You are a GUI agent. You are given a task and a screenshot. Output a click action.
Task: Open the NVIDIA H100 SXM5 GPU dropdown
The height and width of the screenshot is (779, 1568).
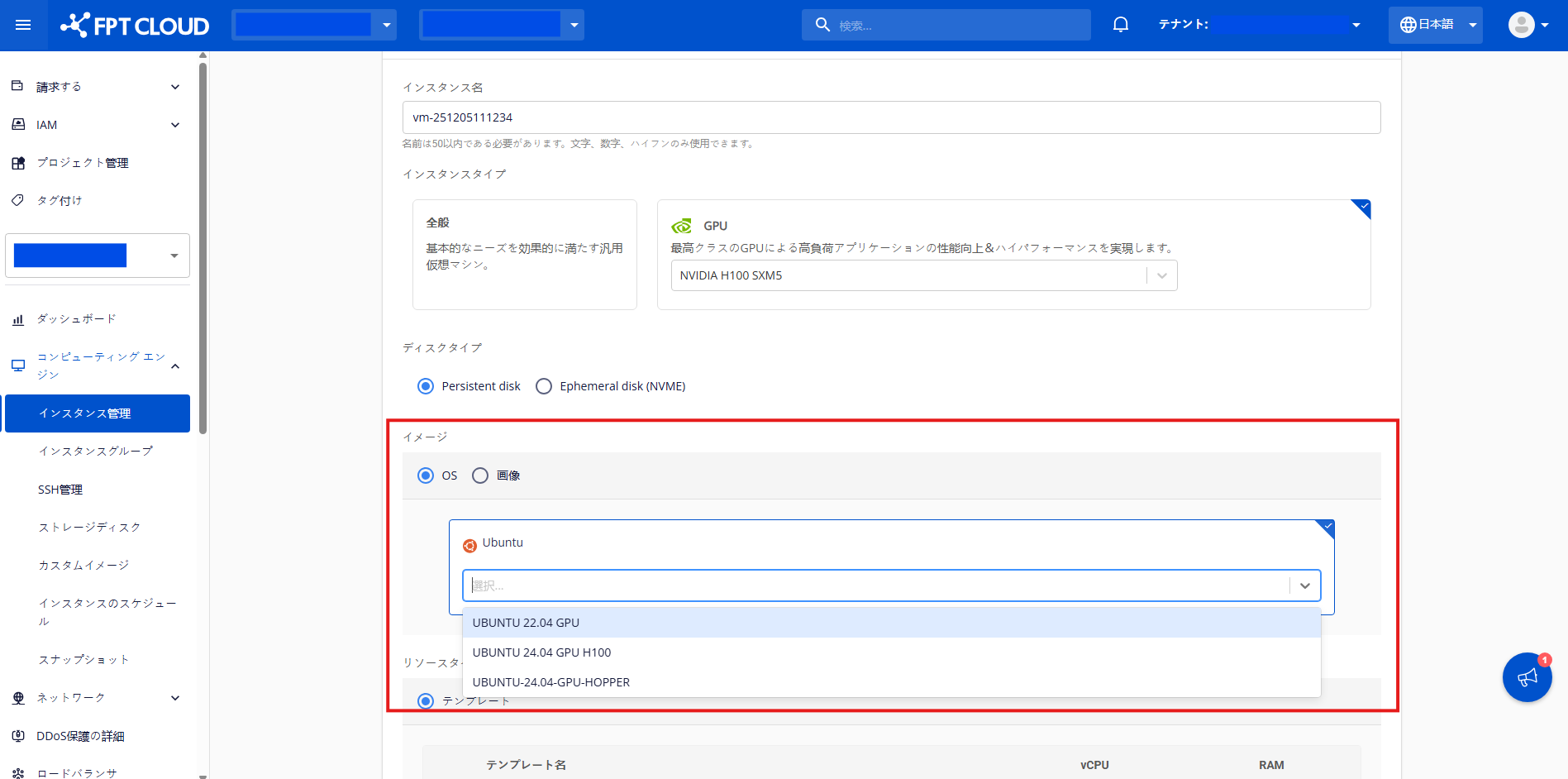coord(923,275)
